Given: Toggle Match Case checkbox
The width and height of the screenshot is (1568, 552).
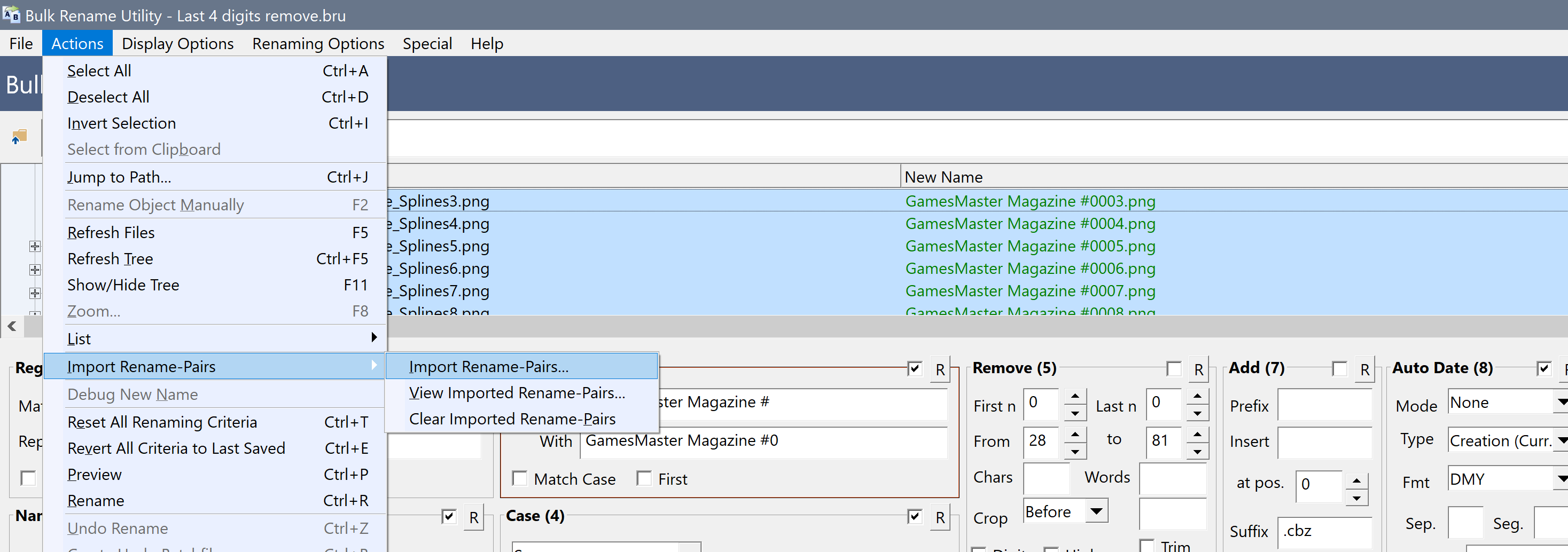Looking at the screenshot, I should 520,478.
